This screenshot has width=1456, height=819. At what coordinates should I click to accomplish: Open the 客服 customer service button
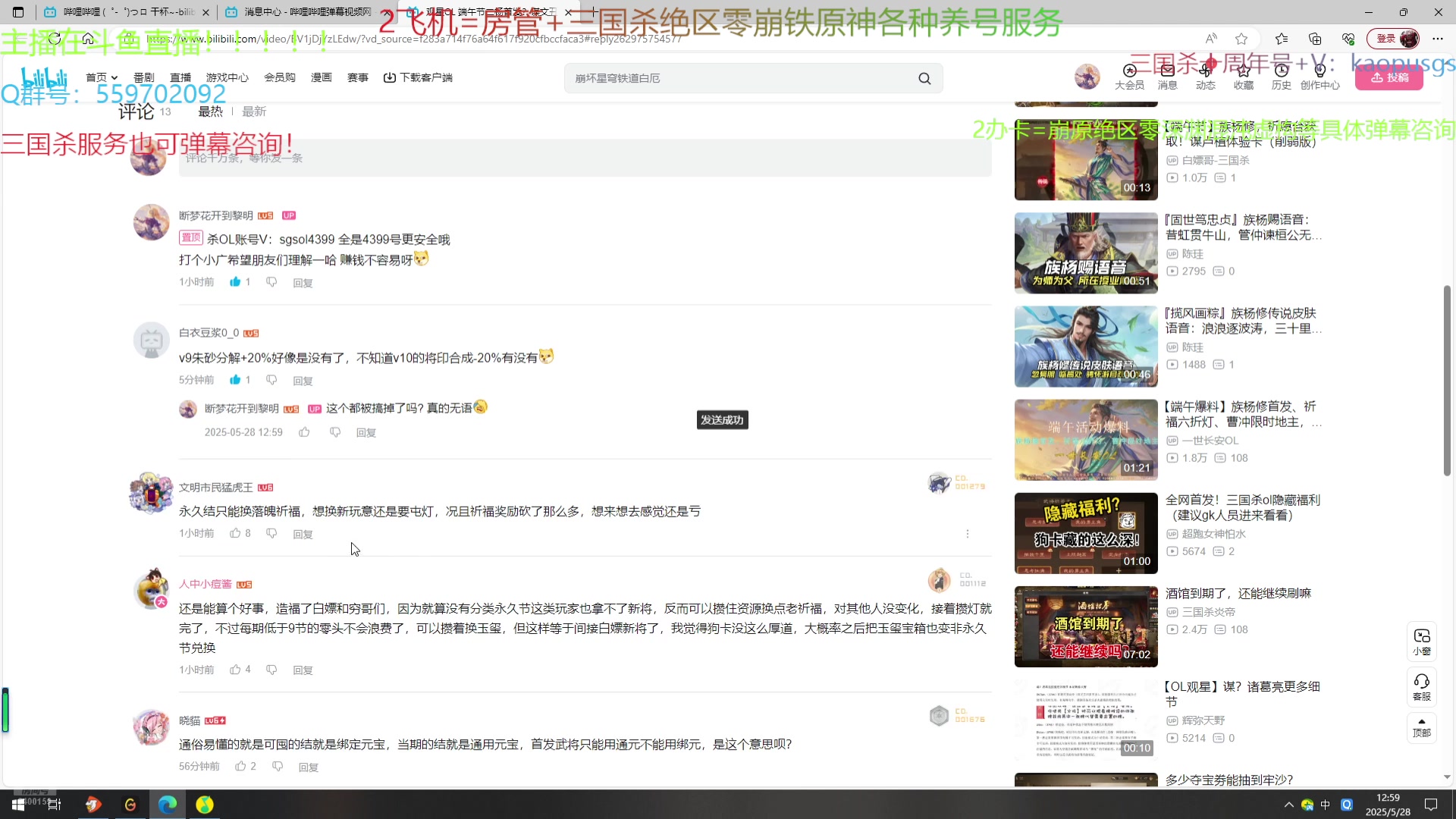[1422, 687]
